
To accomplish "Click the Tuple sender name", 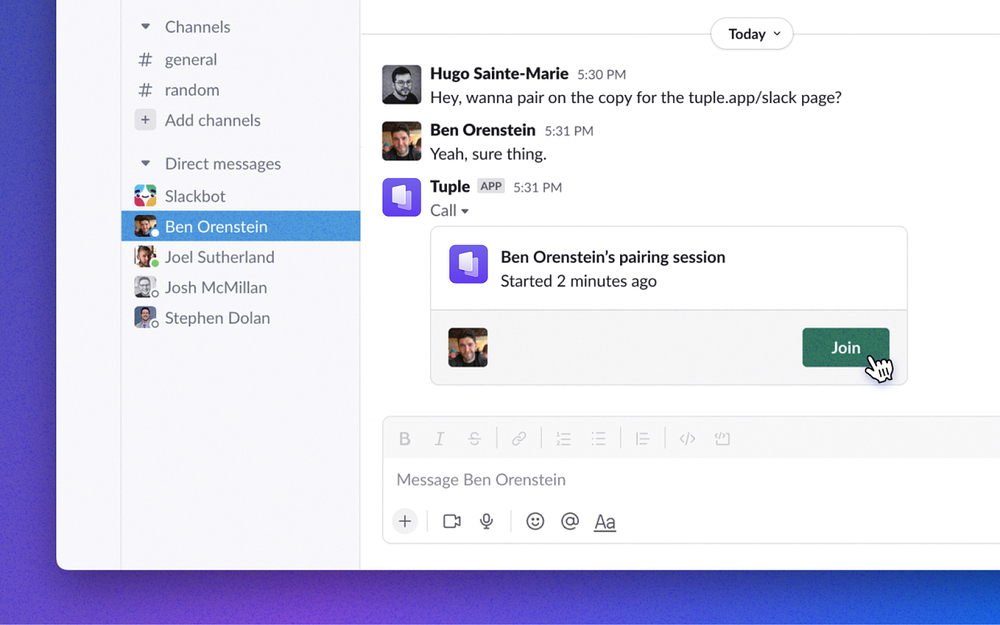I will [x=450, y=186].
